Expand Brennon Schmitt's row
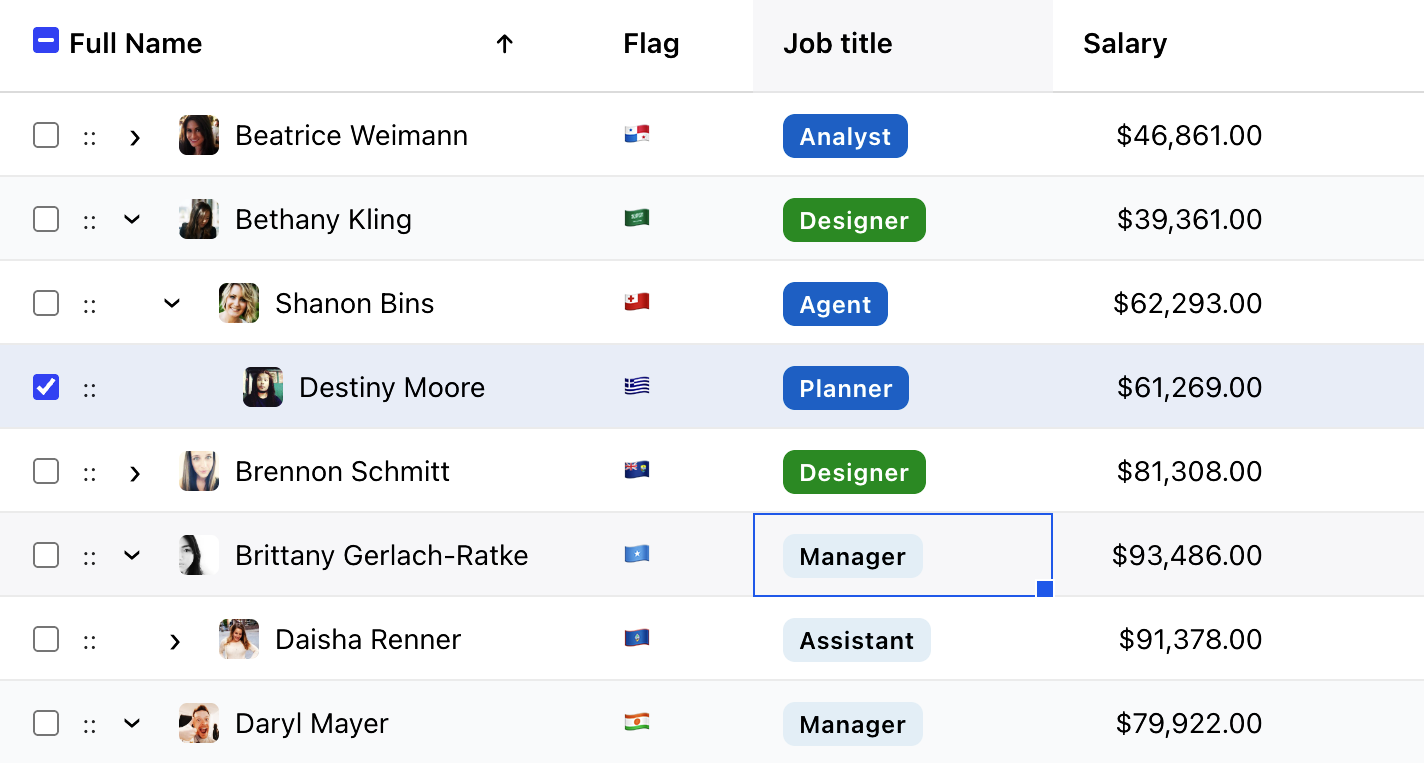1424x763 pixels. coord(135,471)
